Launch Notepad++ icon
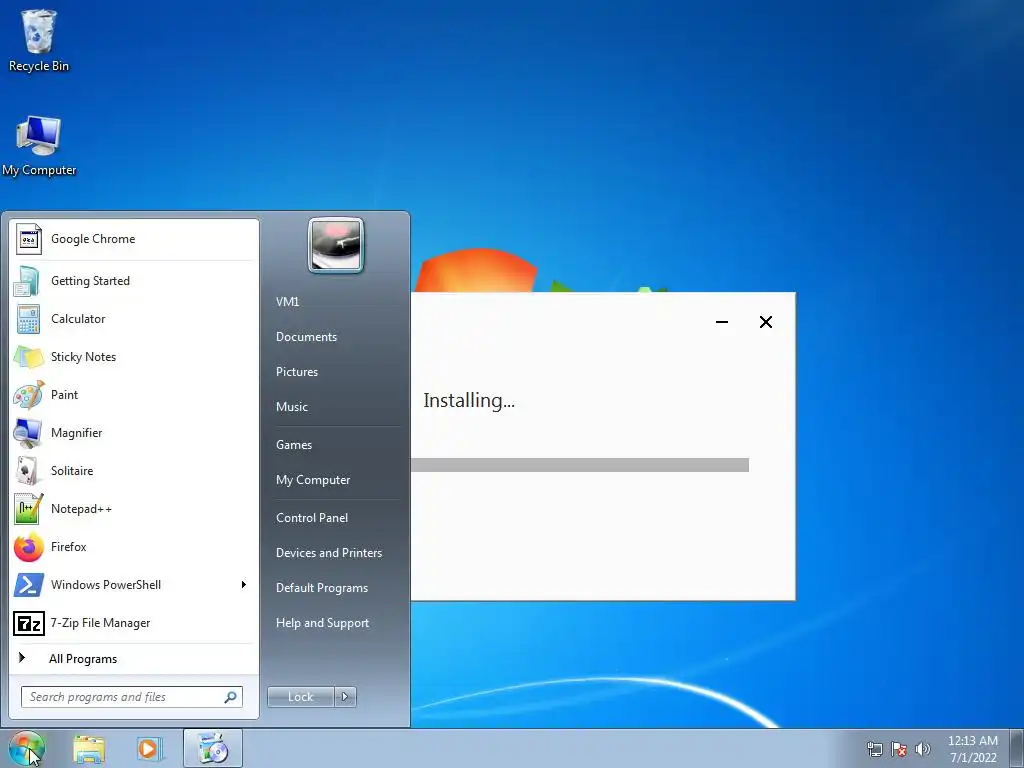The height and width of the screenshot is (768, 1024). click(x=28, y=509)
